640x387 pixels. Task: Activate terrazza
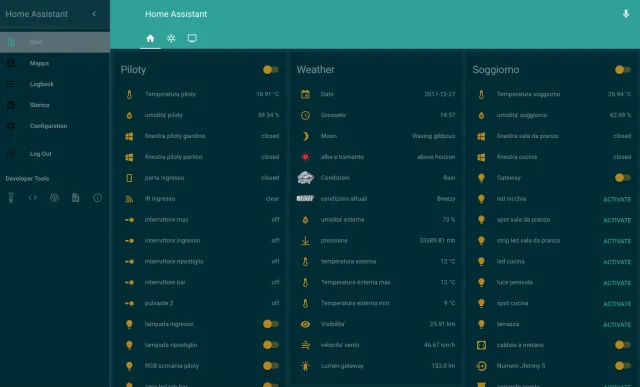click(x=617, y=325)
